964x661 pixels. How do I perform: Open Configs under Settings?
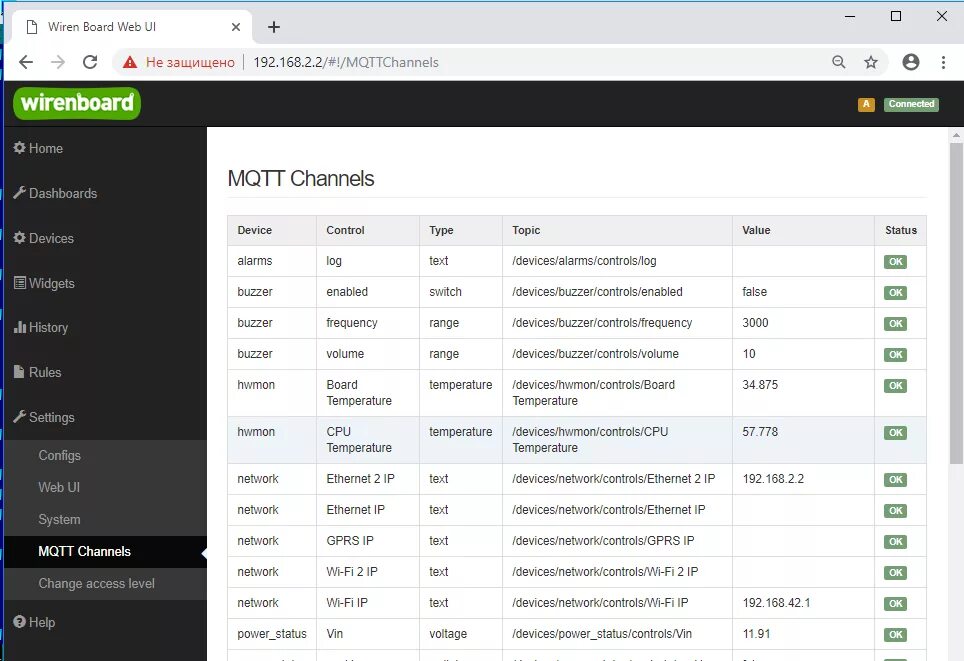coord(60,455)
